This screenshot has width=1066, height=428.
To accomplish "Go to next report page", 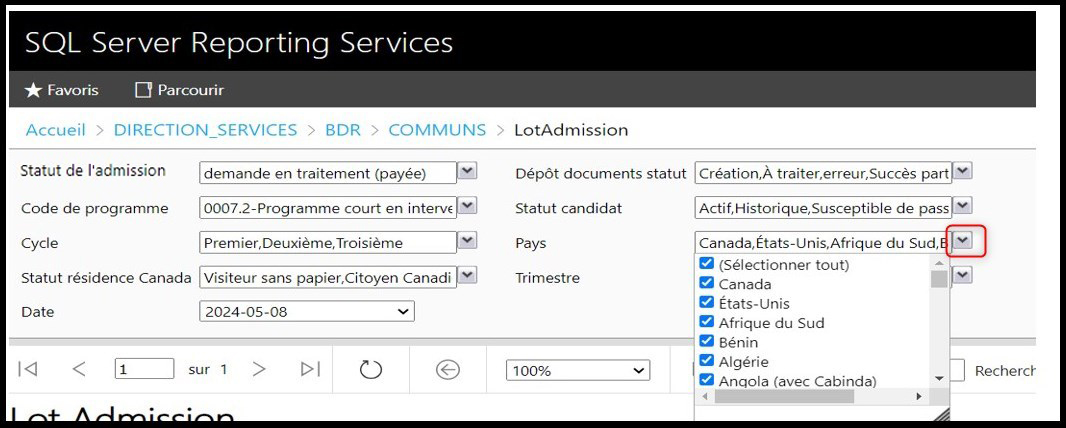I will [x=259, y=369].
